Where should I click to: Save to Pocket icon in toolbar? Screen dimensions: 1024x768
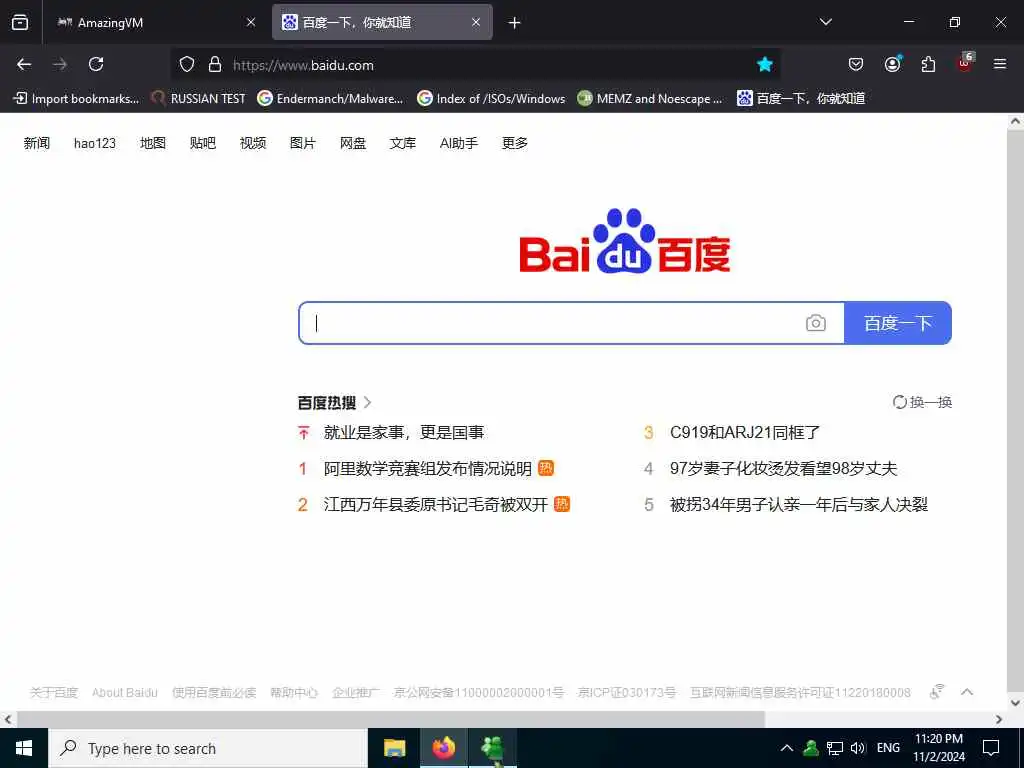click(856, 64)
